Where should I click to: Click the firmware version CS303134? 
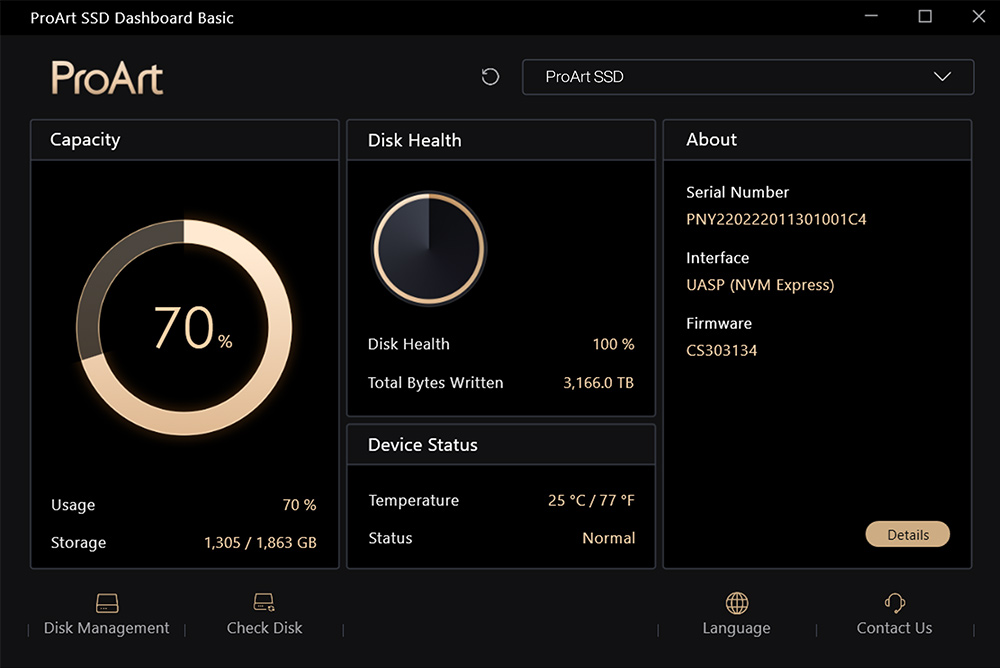(721, 350)
